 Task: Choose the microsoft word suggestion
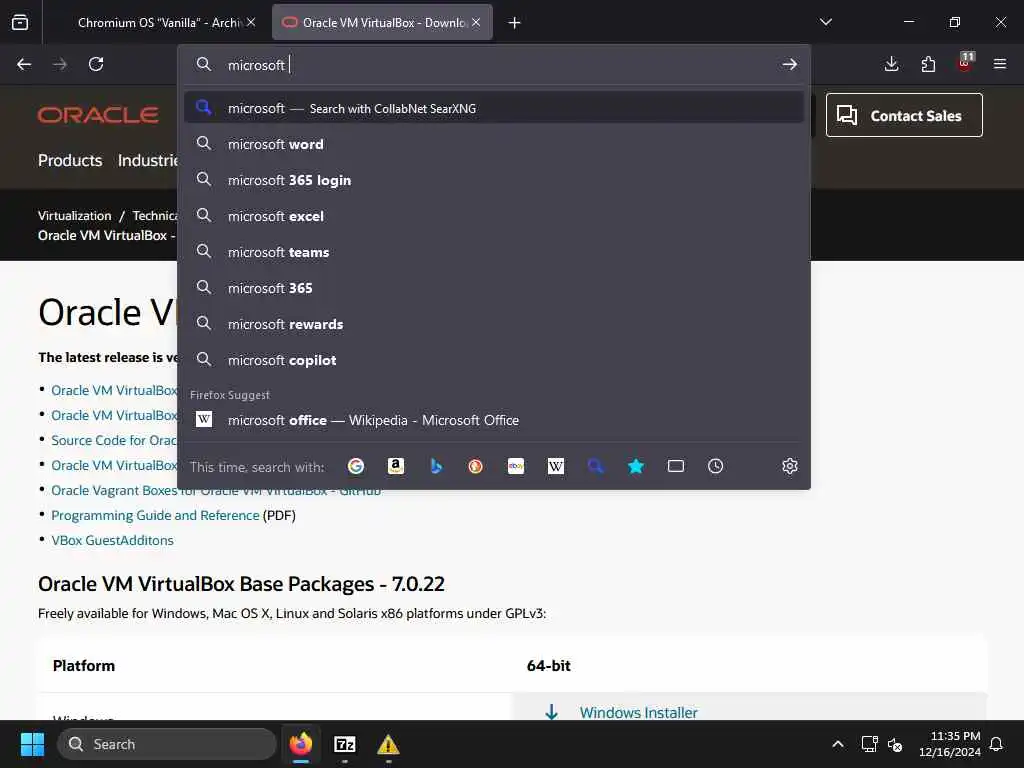(x=494, y=144)
